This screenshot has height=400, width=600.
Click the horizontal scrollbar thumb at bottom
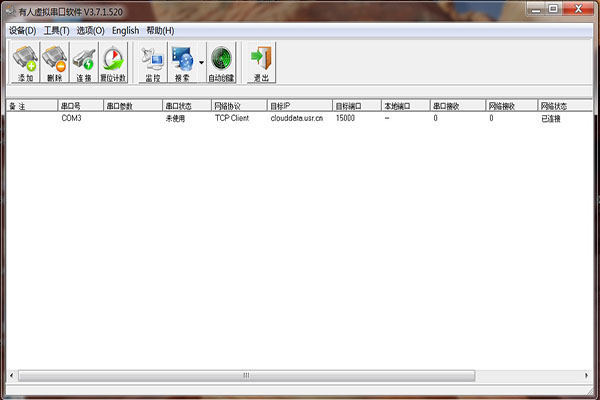(245, 376)
